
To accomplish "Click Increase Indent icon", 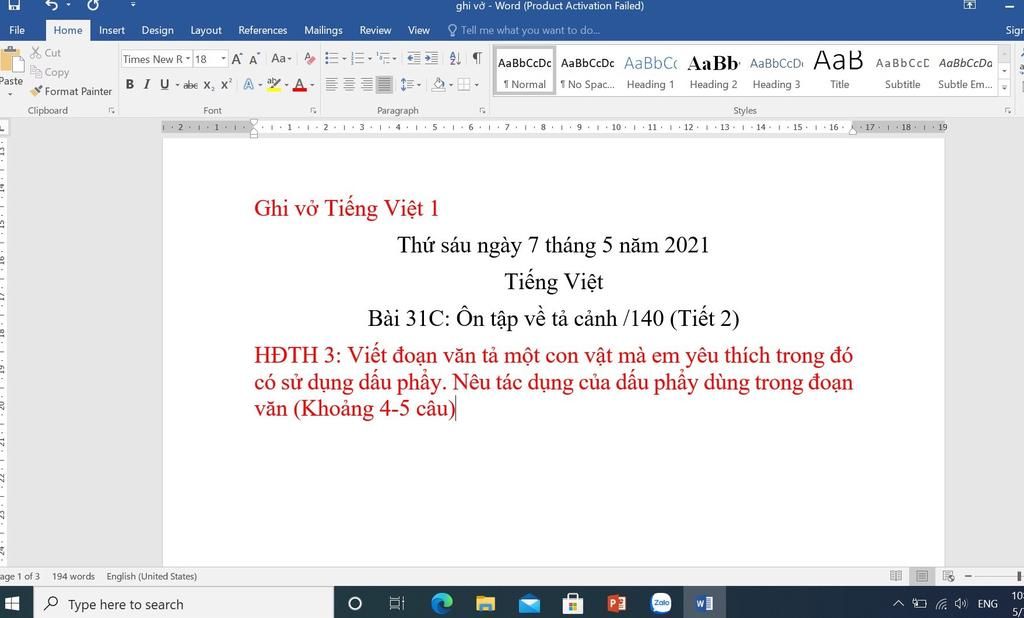I will tap(431, 58).
